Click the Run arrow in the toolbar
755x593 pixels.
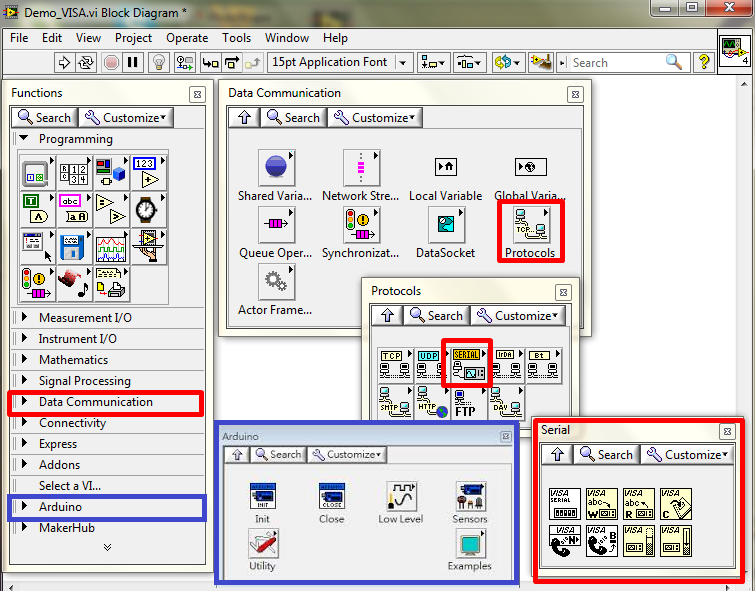click(64, 63)
